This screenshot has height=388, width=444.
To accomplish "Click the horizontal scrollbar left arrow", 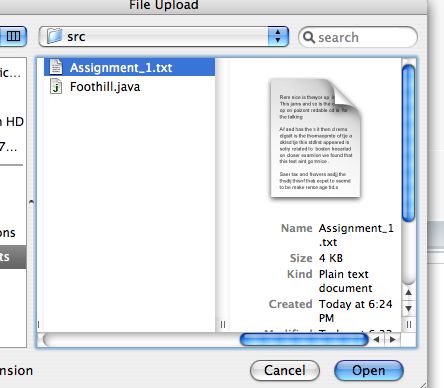I will (x=377, y=340).
